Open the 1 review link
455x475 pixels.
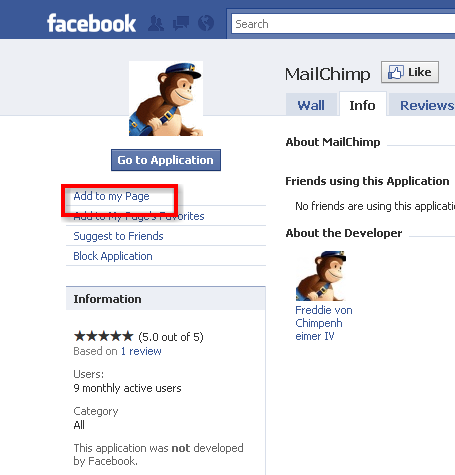point(141,351)
